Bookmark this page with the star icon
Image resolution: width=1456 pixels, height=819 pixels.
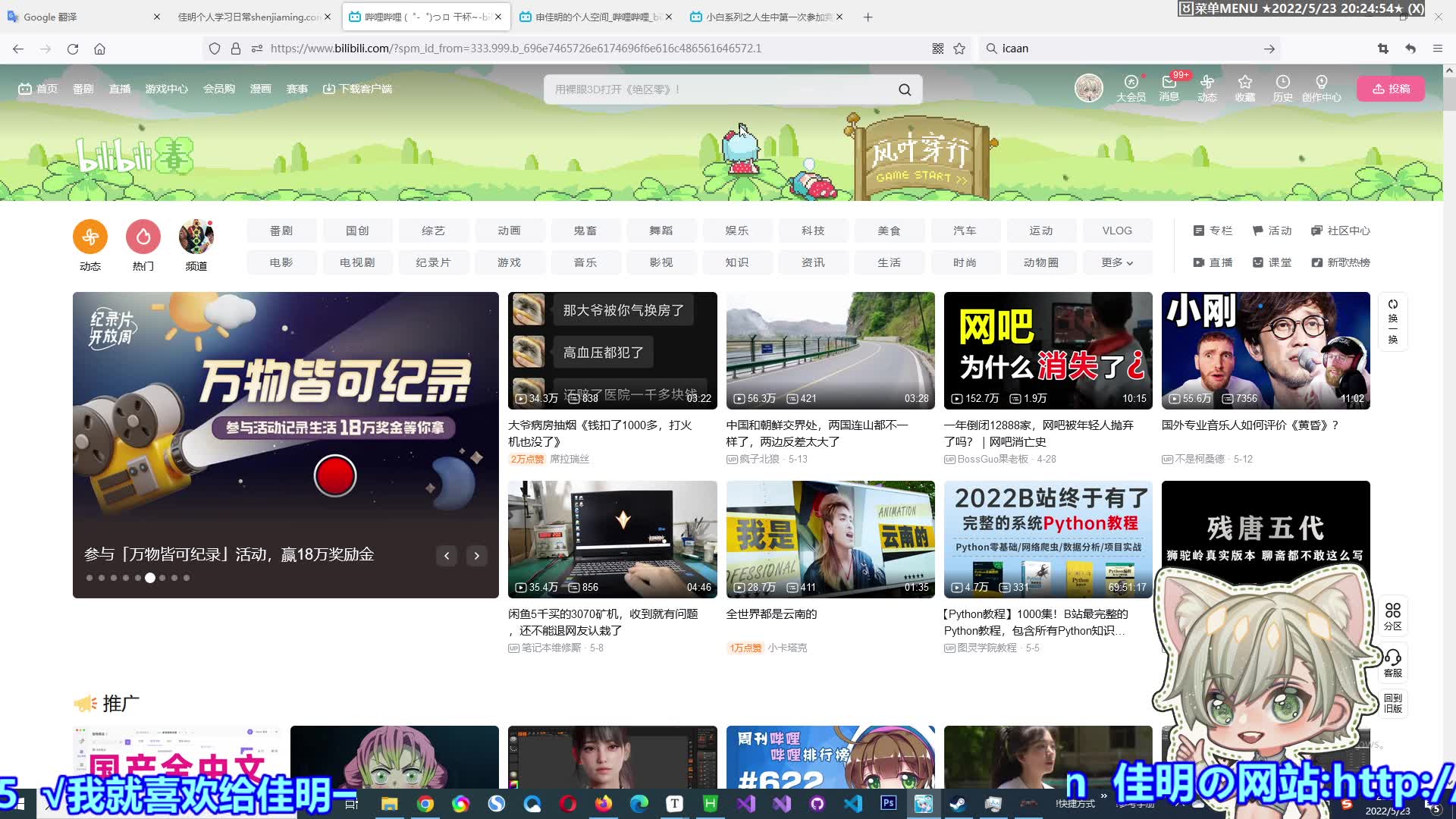pyautogui.click(x=959, y=49)
